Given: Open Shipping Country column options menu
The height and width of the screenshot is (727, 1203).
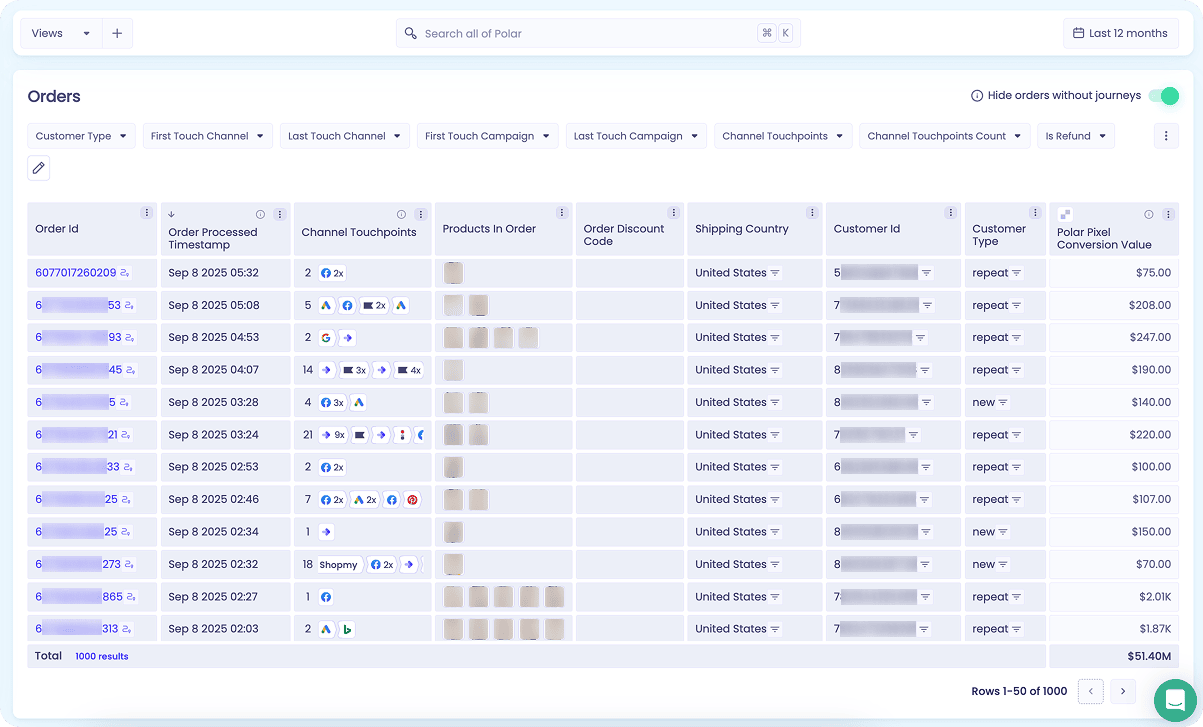Looking at the screenshot, I should [x=812, y=213].
